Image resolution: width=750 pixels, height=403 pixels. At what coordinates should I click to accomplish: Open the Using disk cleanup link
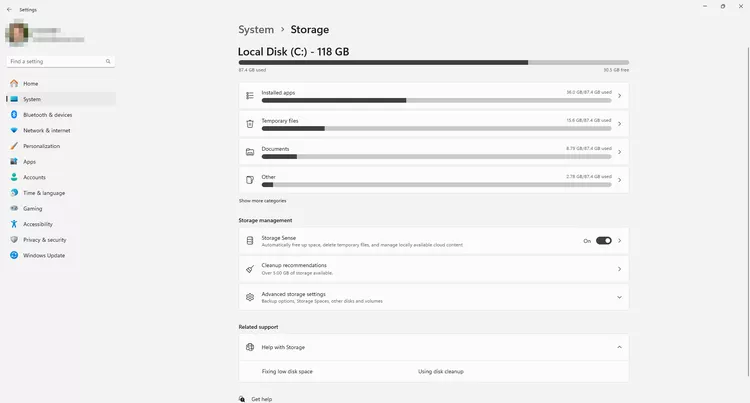440,371
